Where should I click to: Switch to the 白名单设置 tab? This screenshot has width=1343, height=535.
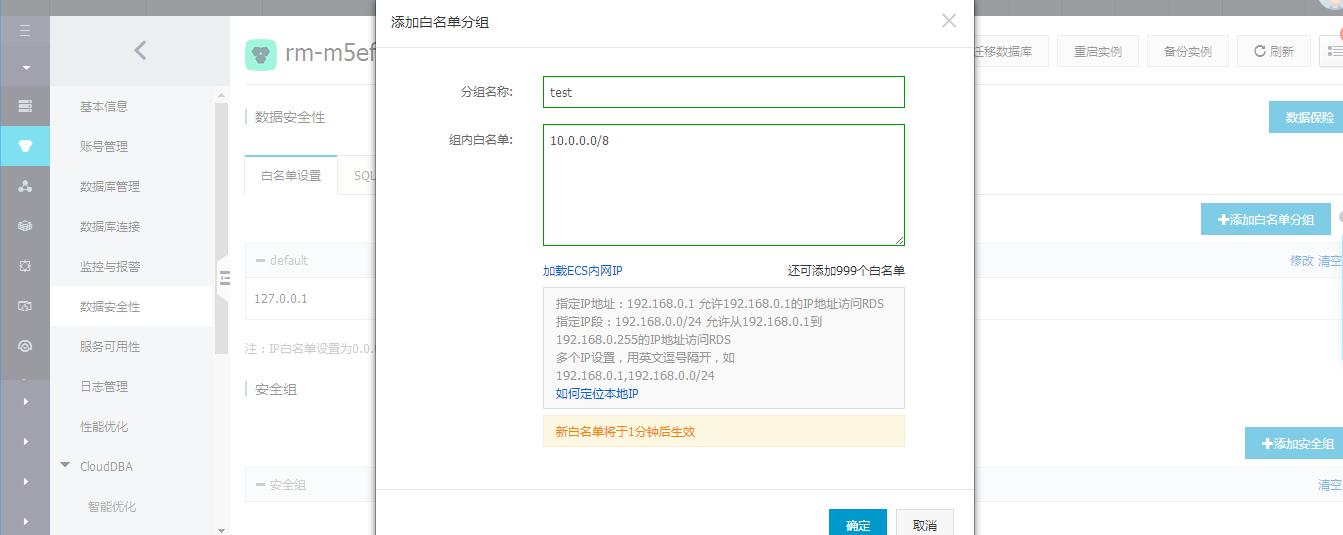291,175
